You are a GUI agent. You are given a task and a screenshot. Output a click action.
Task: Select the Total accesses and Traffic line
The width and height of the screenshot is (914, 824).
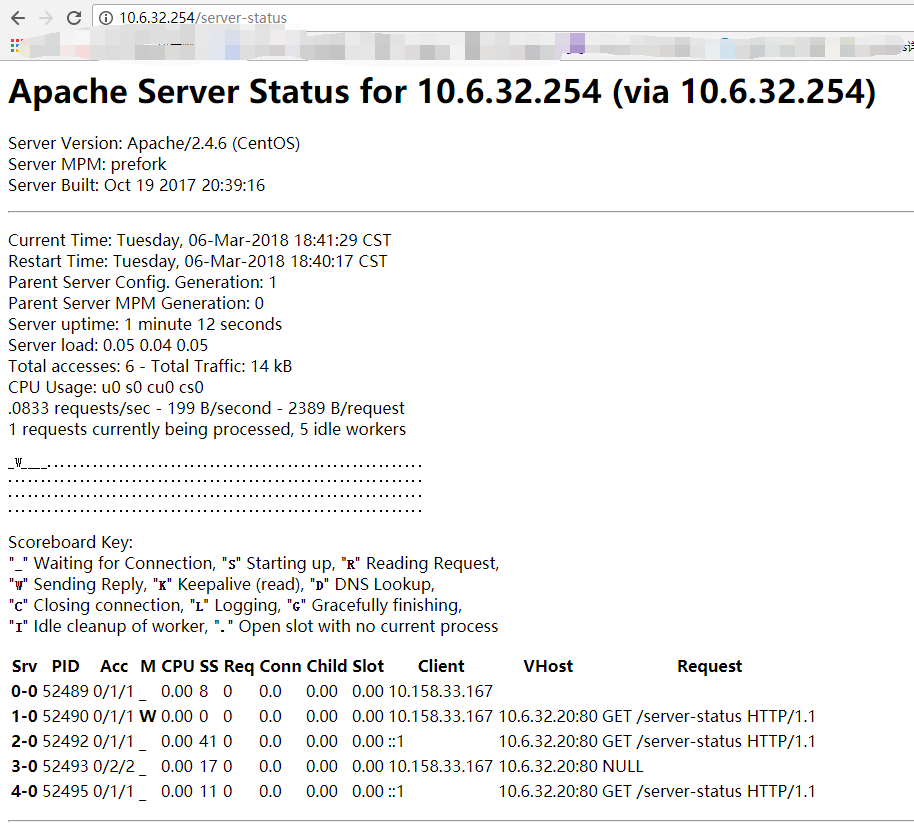coord(150,366)
